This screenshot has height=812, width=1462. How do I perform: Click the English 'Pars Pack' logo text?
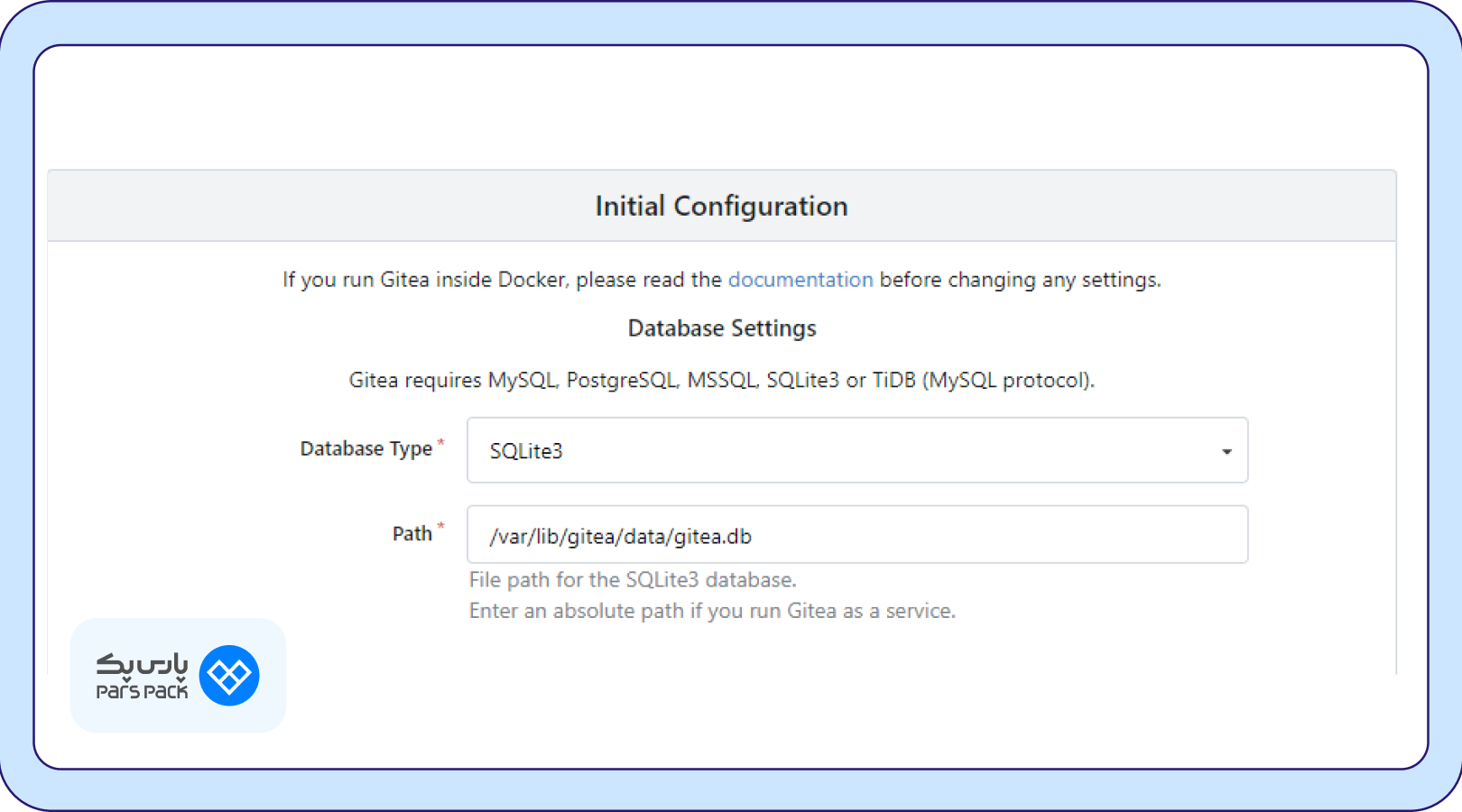click(142, 692)
